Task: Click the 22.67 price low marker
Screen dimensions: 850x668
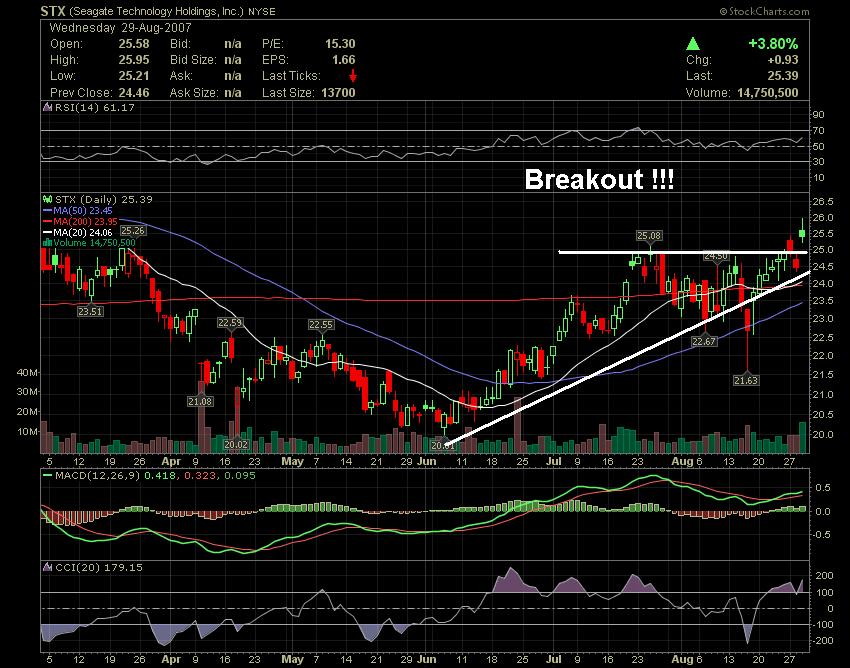Action: pos(704,342)
